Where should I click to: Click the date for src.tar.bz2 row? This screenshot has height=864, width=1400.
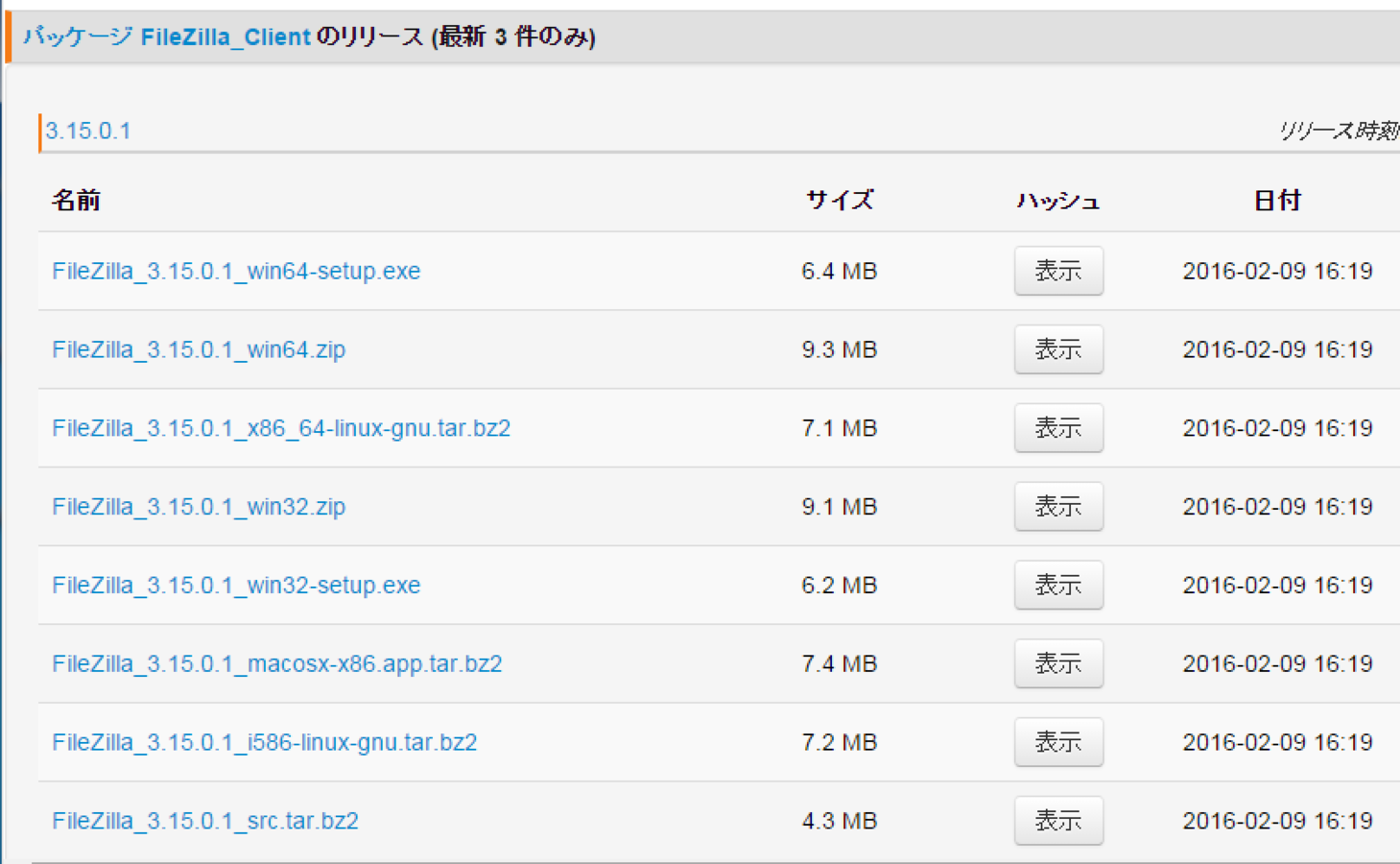coord(1277,823)
